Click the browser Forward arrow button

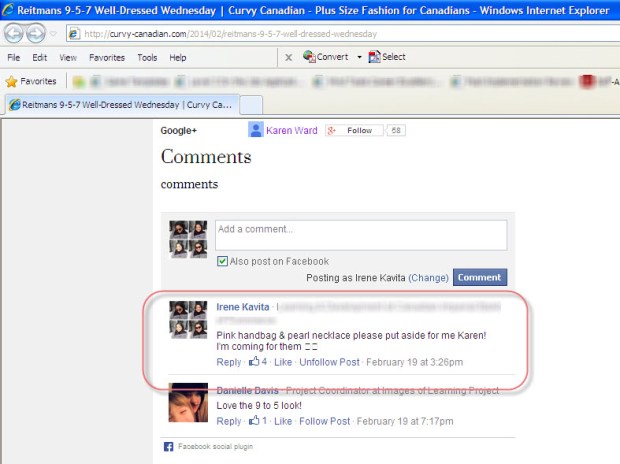[x=37, y=33]
